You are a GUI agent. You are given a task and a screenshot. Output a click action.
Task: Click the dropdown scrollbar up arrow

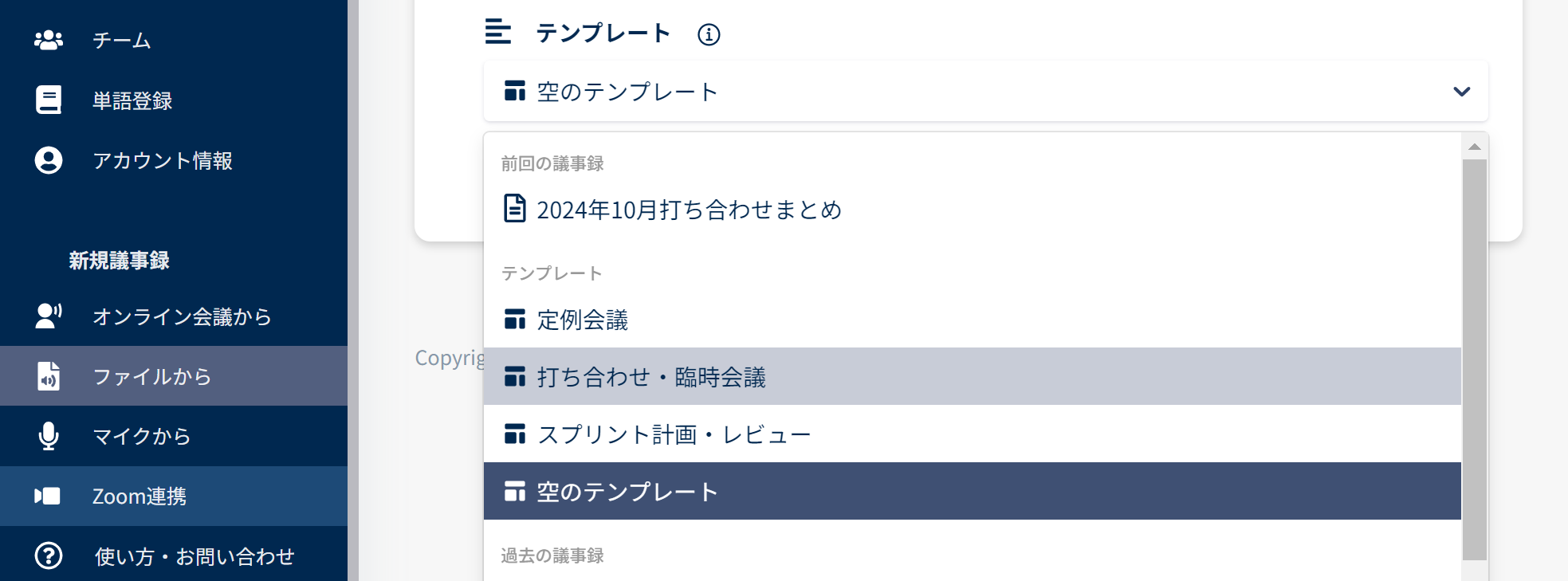(x=1475, y=147)
